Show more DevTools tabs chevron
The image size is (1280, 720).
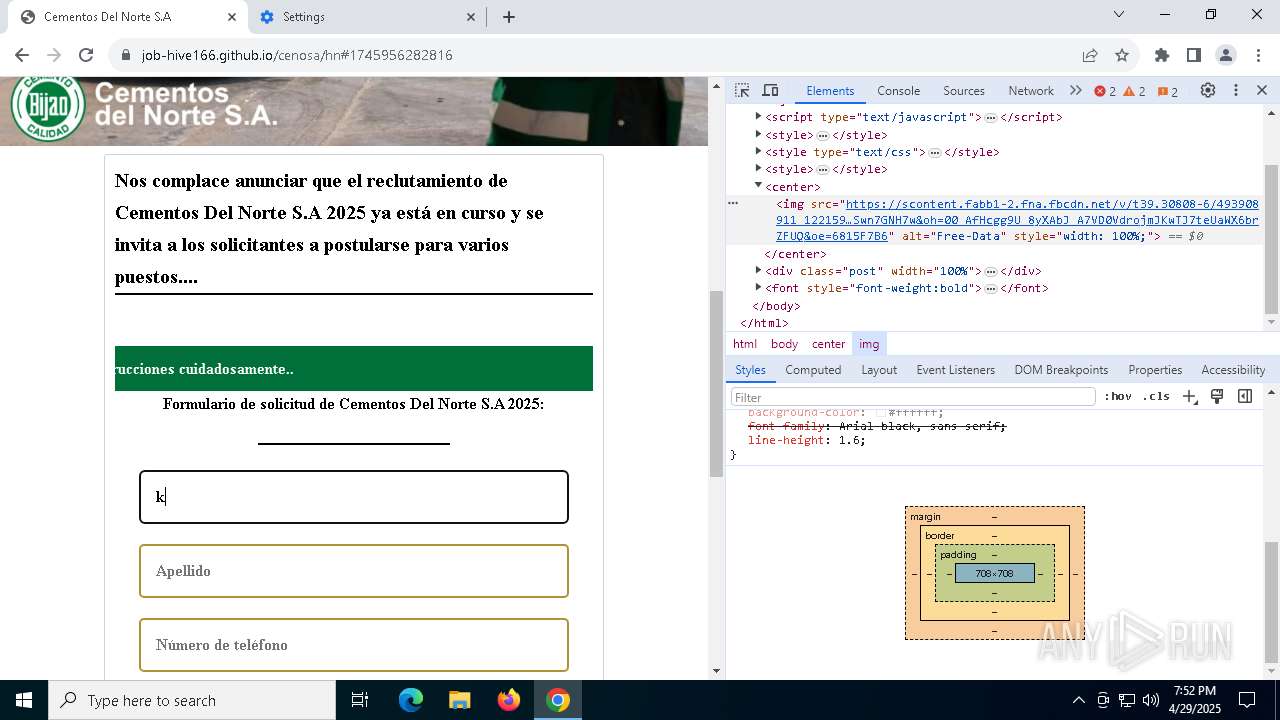coord(1075,90)
